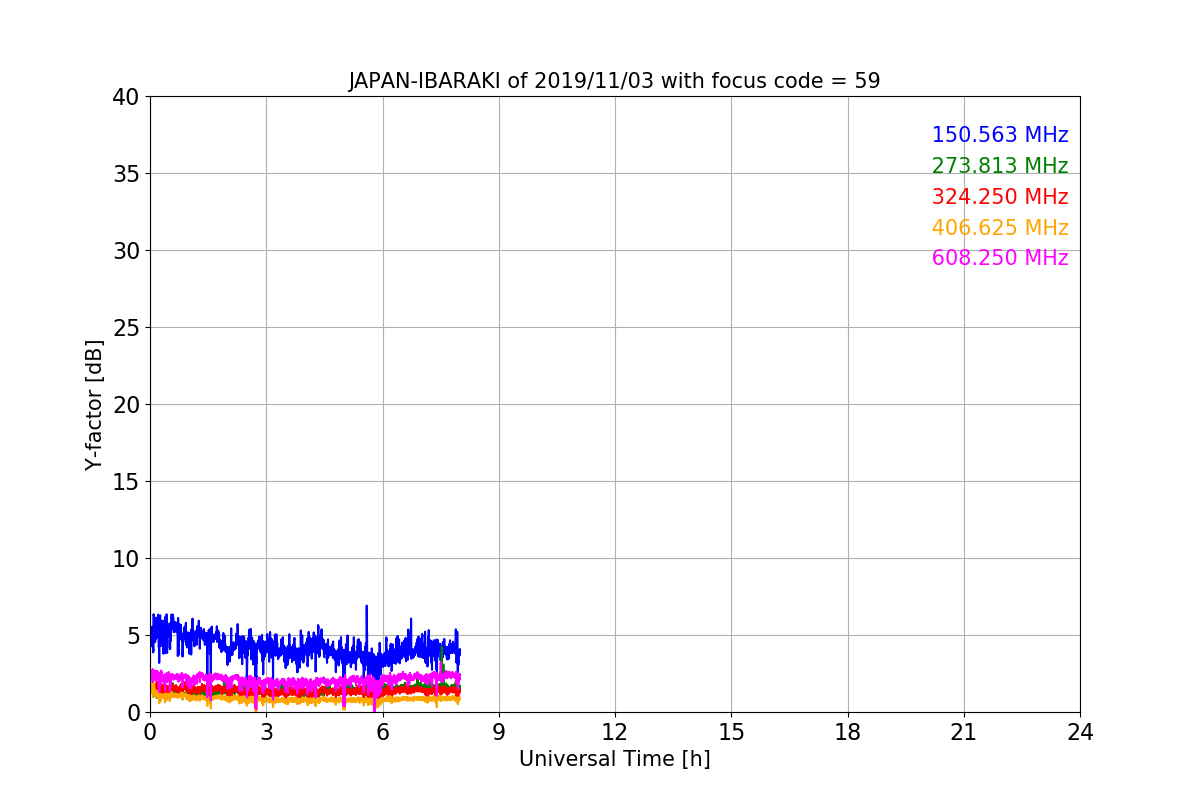This screenshot has width=1200, height=800.
Task: Click the x-axis tick value 21
Action: point(964,732)
